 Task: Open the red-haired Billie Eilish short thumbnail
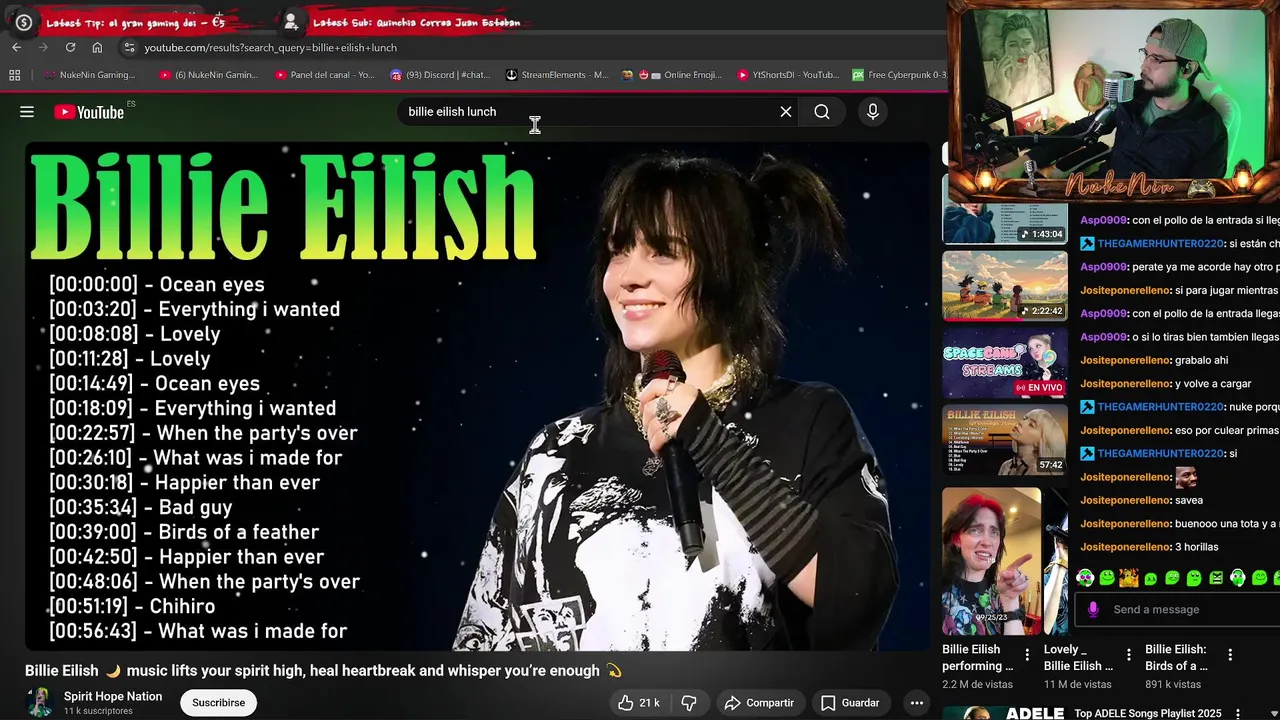[991, 561]
